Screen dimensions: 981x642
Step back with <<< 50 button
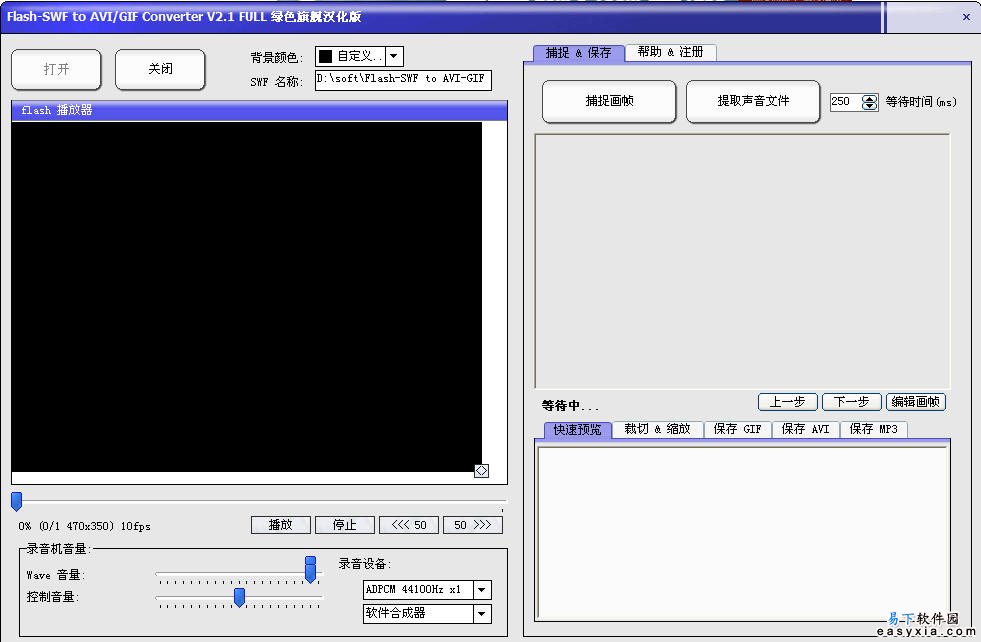click(409, 525)
